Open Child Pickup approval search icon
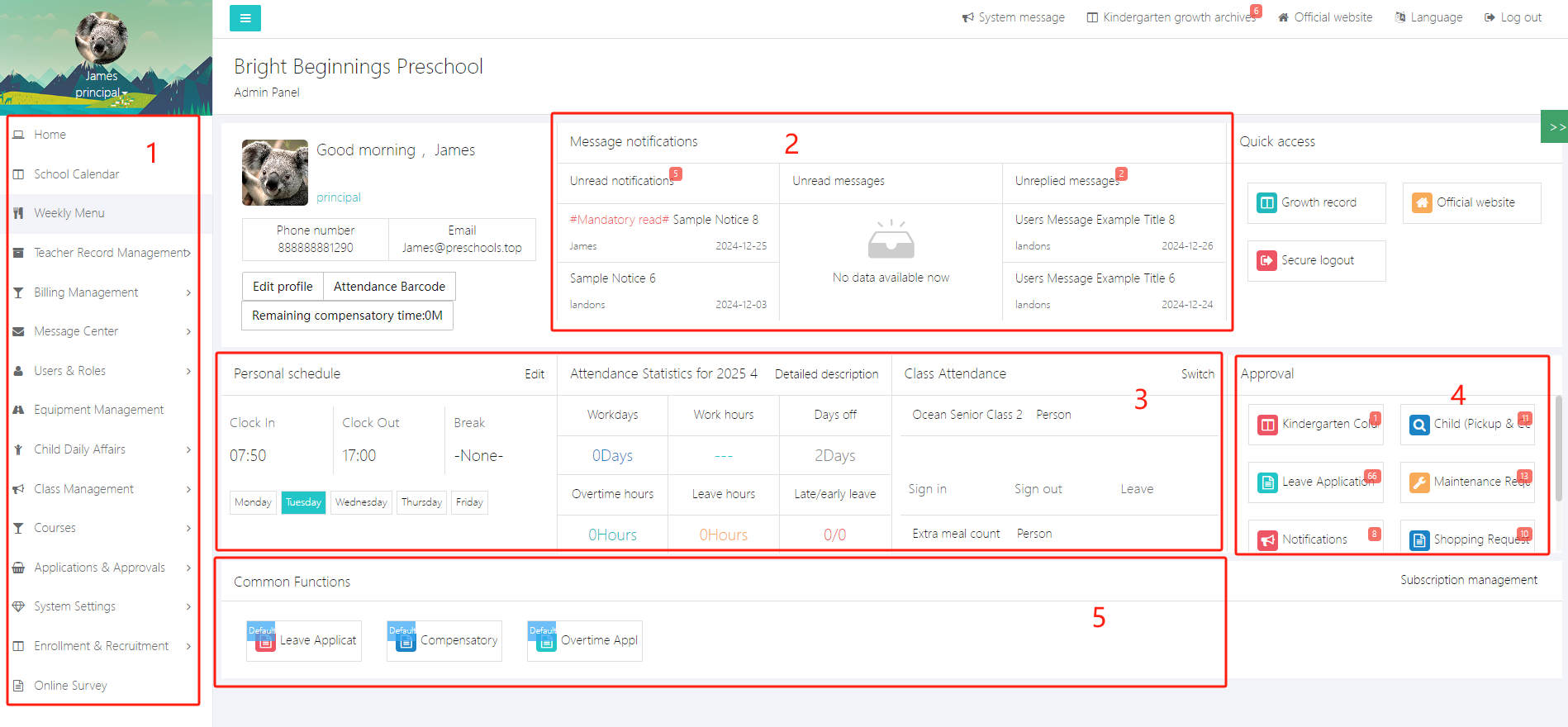The height and width of the screenshot is (727, 1568). pyautogui.click(x=1419, y=425)
